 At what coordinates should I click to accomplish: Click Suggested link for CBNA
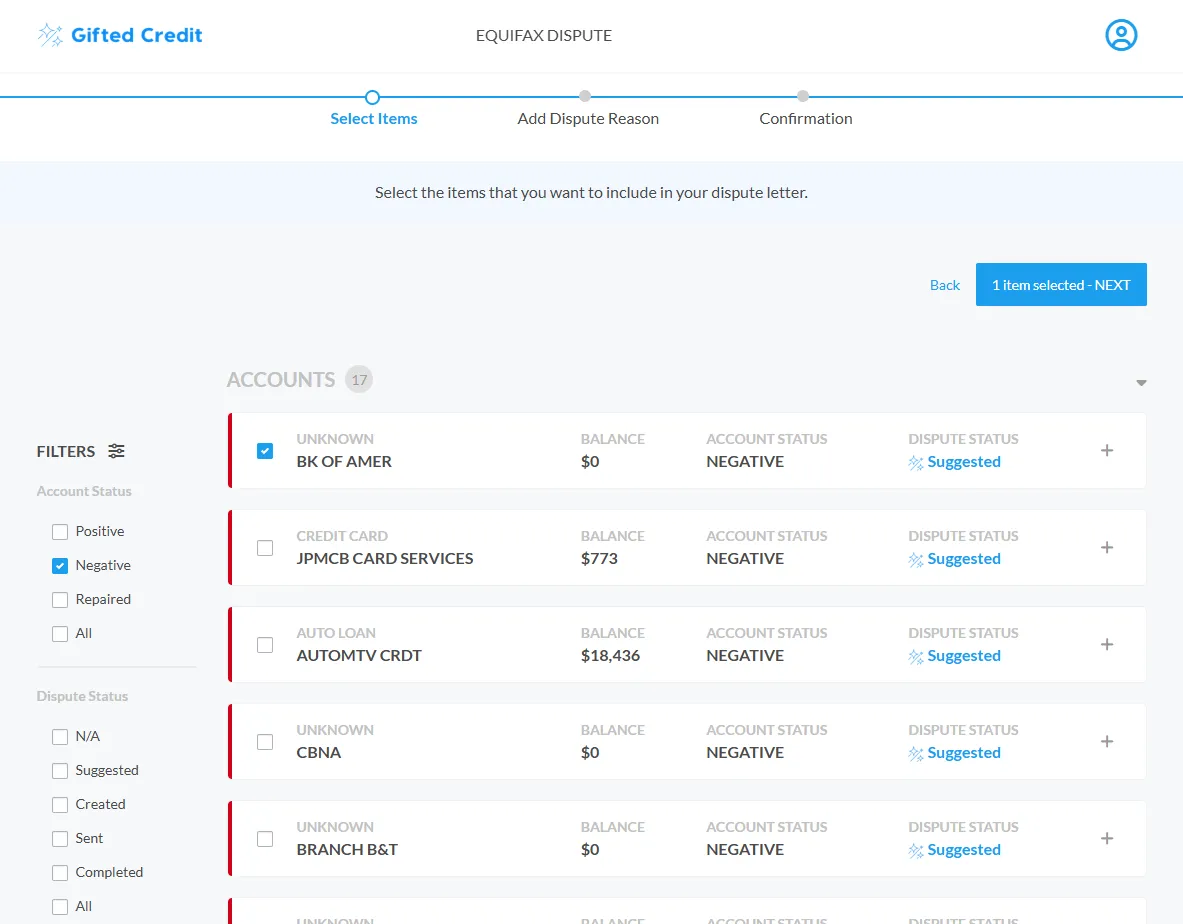(x=963, y=753)
